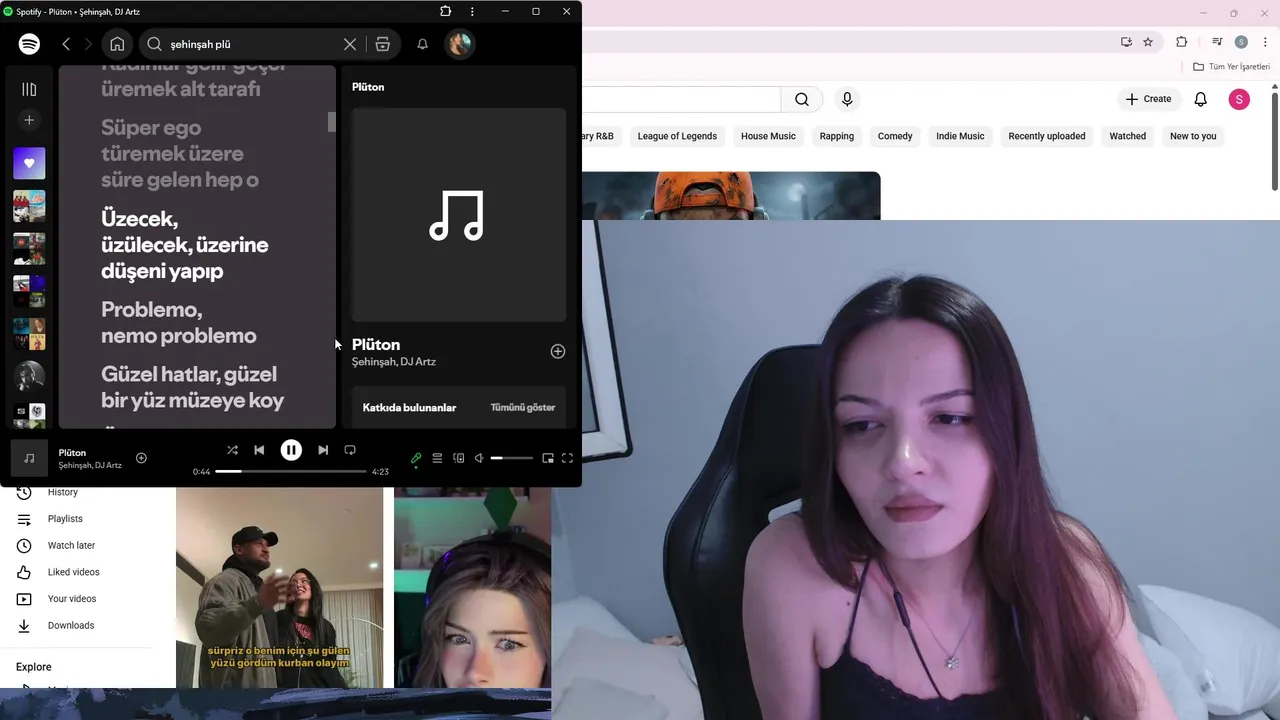This screenshot has width=1280, height=720.
Task: Skip to previous track
Action: pyautogui.click(x=259, y=450)
